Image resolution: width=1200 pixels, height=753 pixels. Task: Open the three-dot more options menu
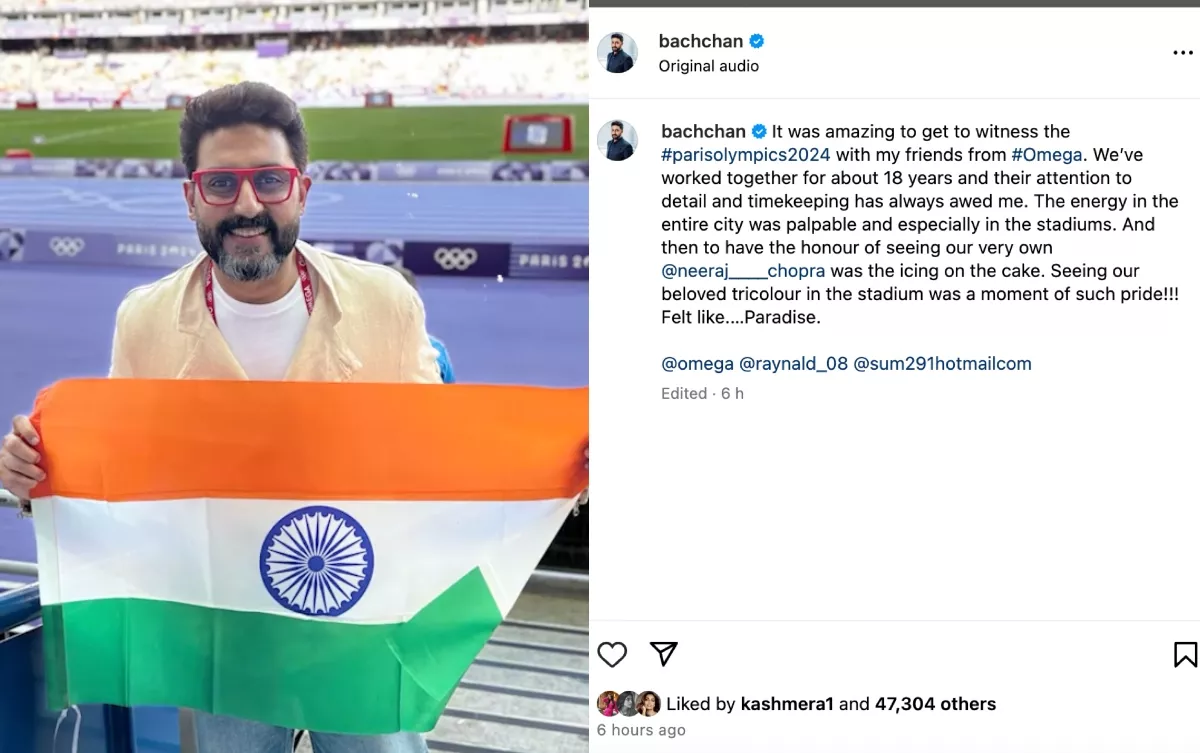[x=1183, y=53]
